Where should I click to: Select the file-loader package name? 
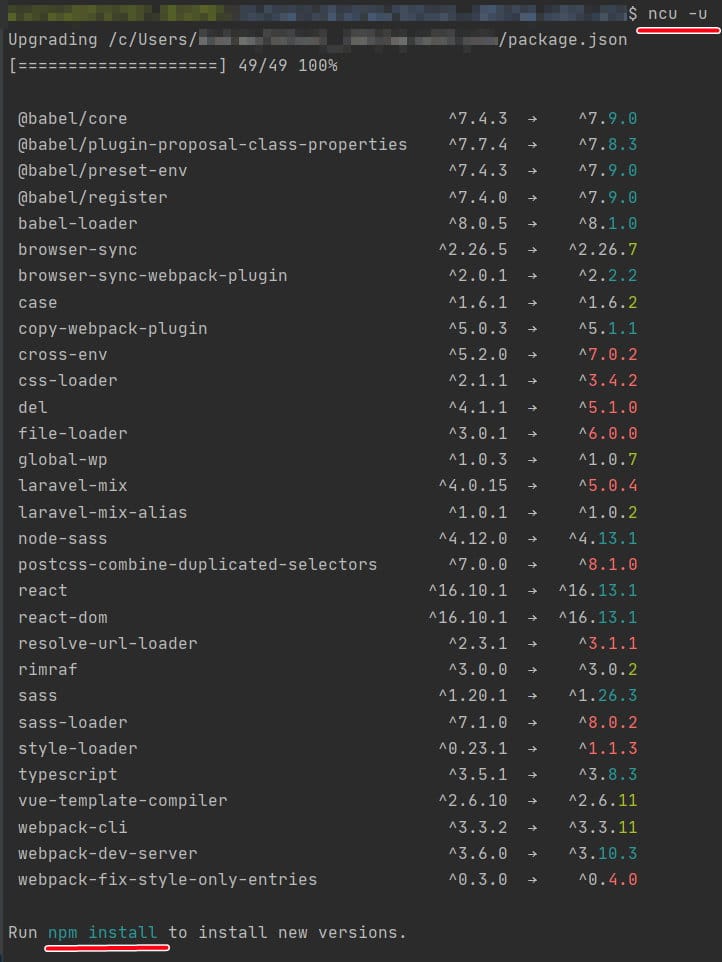(x=72, y=434)
